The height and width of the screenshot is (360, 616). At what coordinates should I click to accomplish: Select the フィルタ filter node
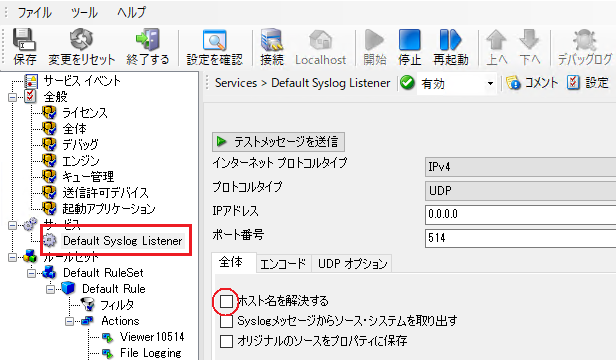[x=117, y=305]
